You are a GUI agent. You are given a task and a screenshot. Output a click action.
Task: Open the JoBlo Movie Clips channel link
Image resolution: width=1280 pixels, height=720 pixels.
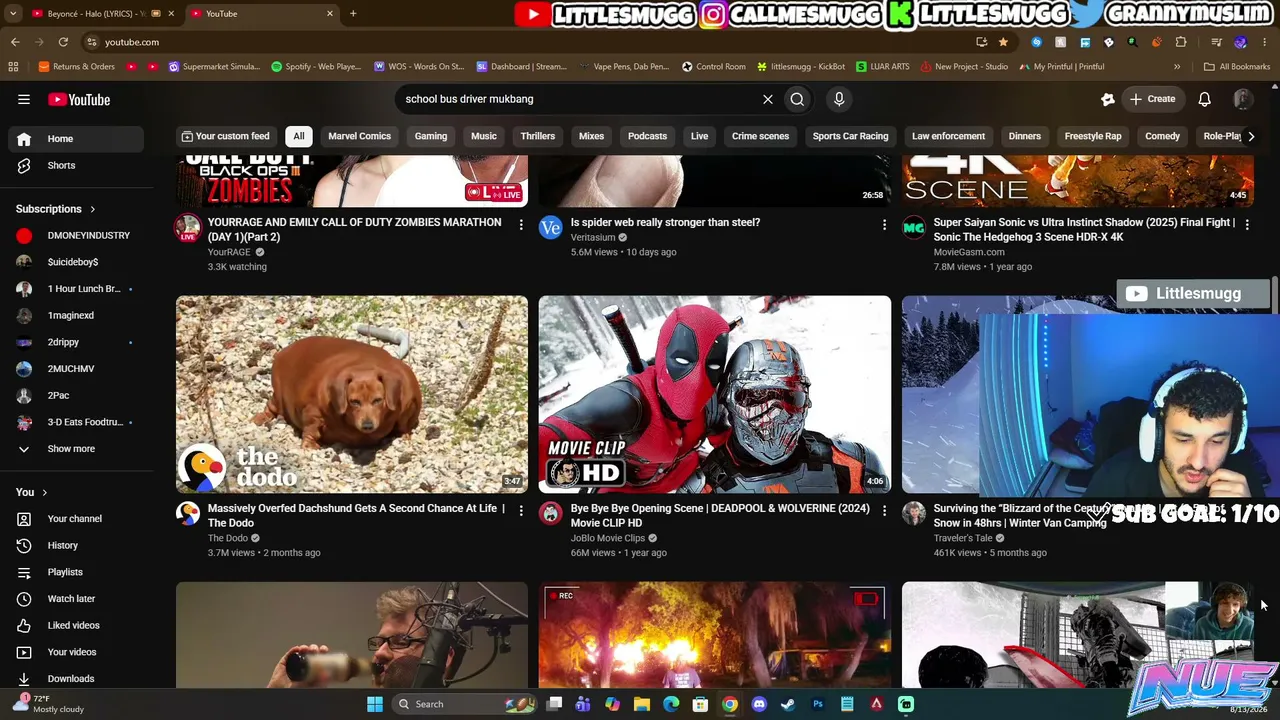(608, 538)
